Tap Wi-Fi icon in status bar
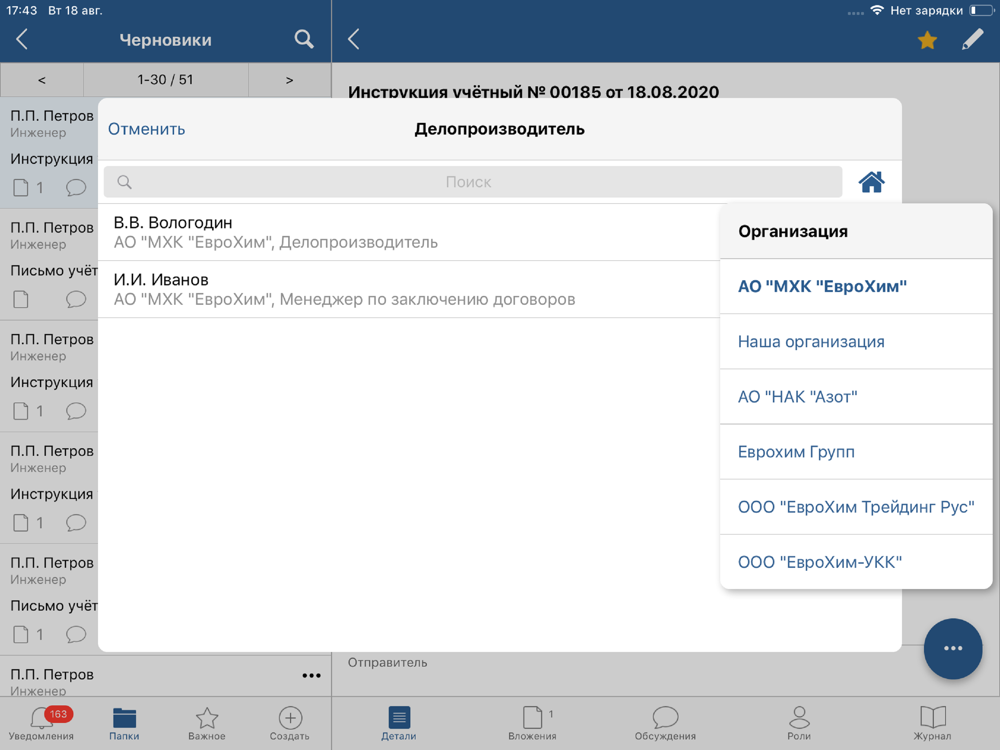The height and width of the screenshot is (750, 1000). click(x=877, y=10)
